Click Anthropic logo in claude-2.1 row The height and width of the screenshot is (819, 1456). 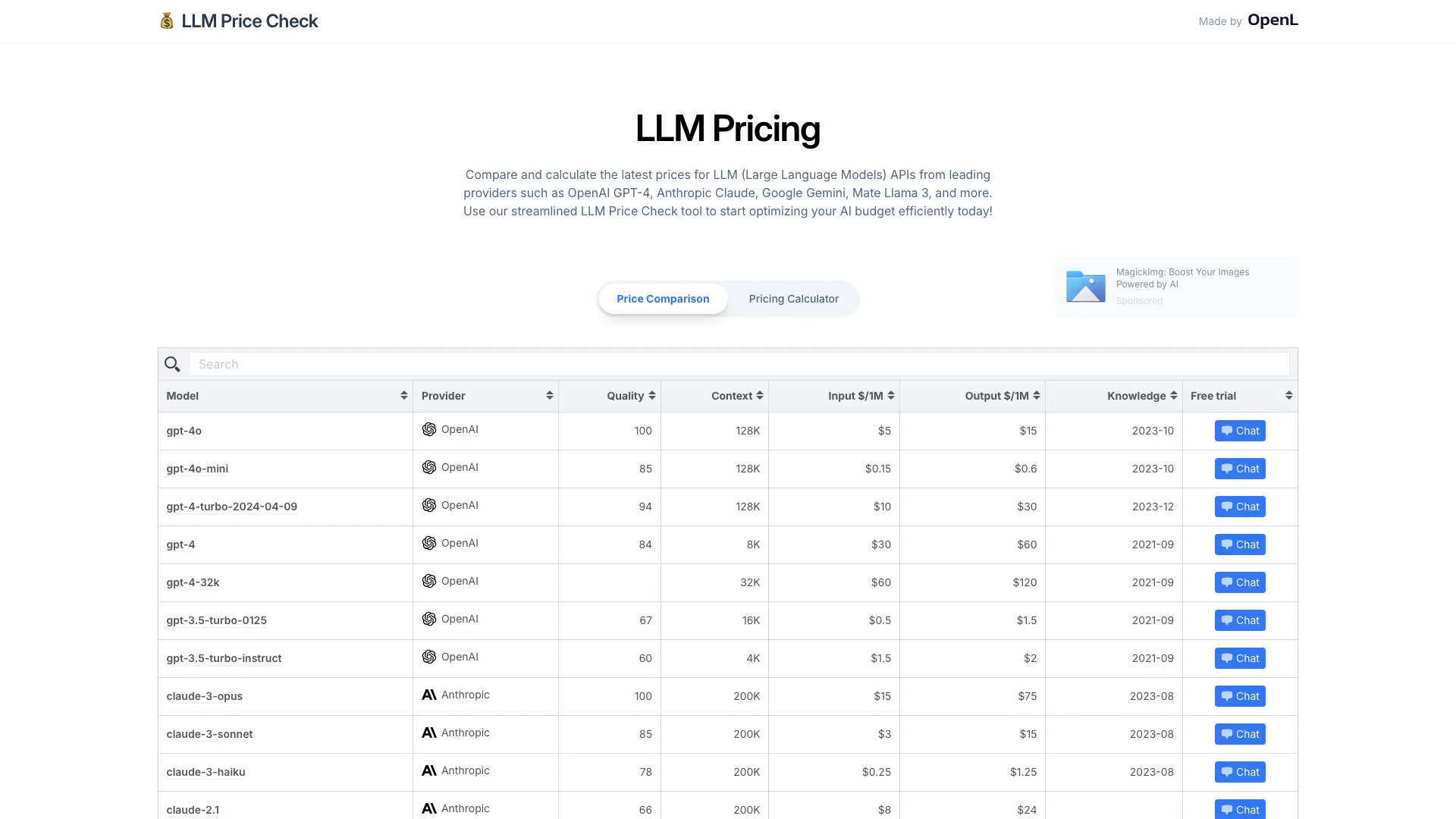[429, 808]
